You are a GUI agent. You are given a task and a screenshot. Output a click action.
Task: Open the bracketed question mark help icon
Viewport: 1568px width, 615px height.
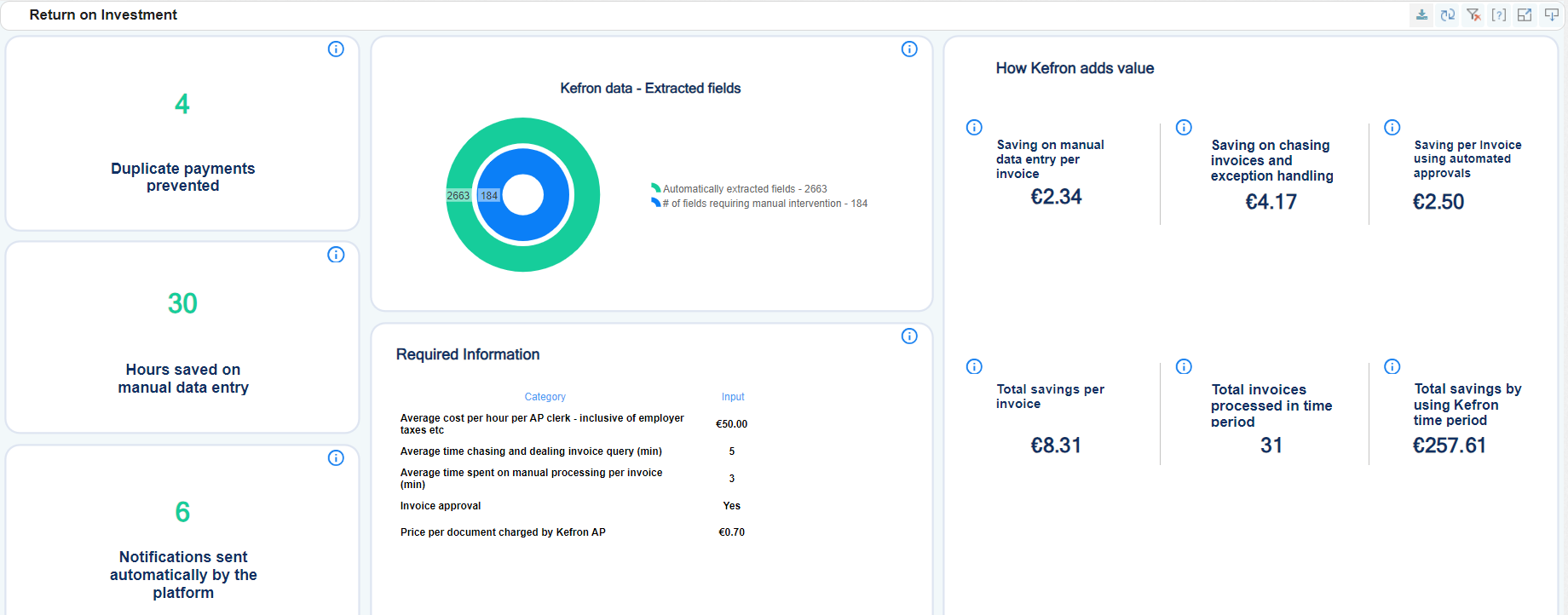click(1499, 14)
